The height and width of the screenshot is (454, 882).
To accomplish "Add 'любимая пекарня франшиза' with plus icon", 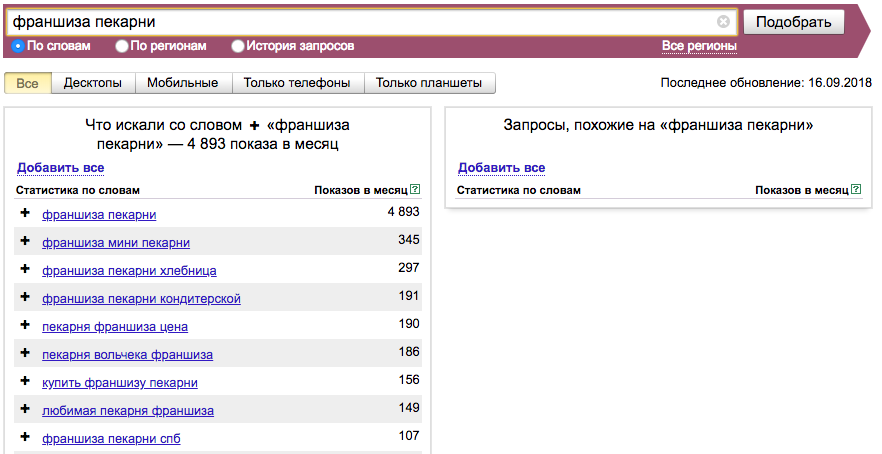I will click(25, 408).
